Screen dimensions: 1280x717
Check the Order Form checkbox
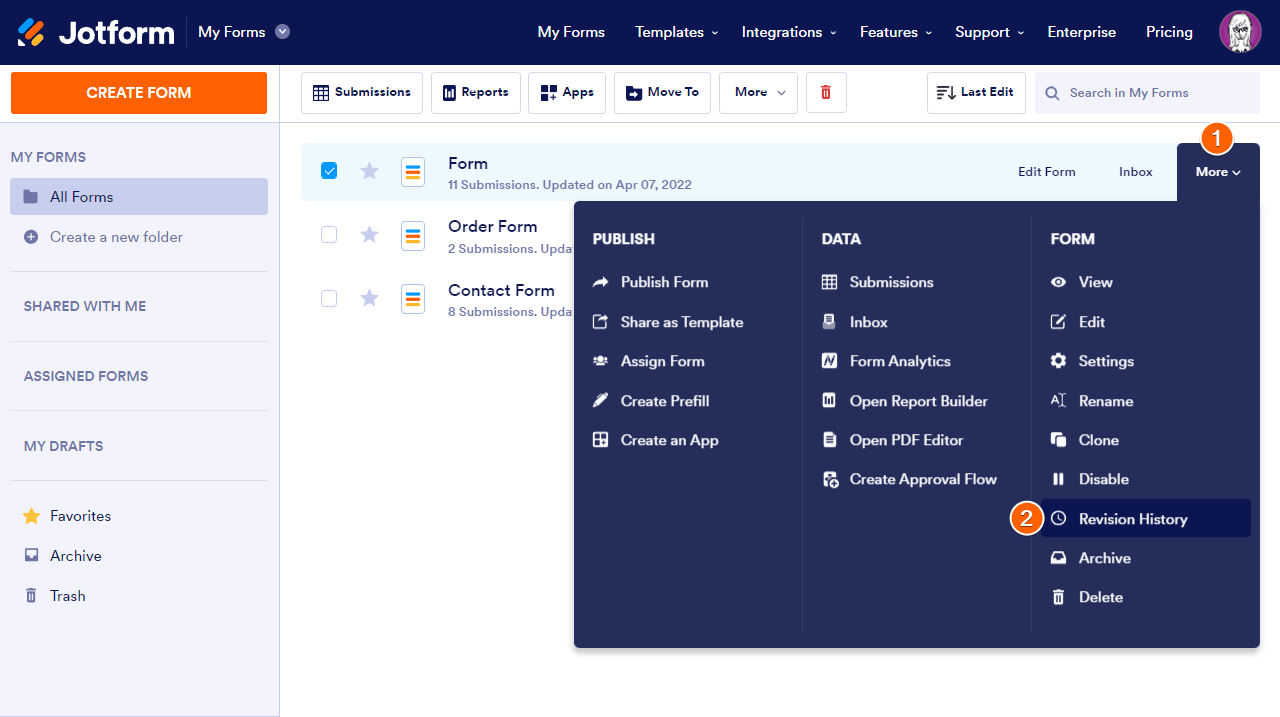(329, 235)
